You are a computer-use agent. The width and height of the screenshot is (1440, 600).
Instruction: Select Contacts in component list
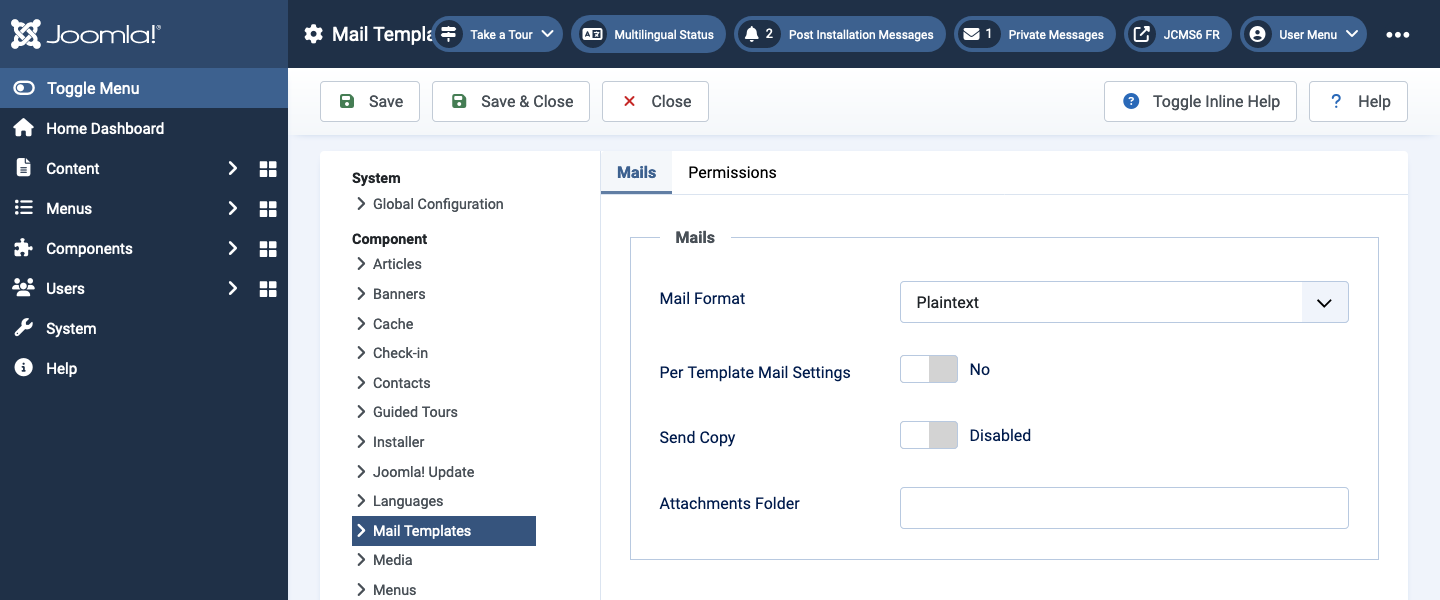point(401,383)
